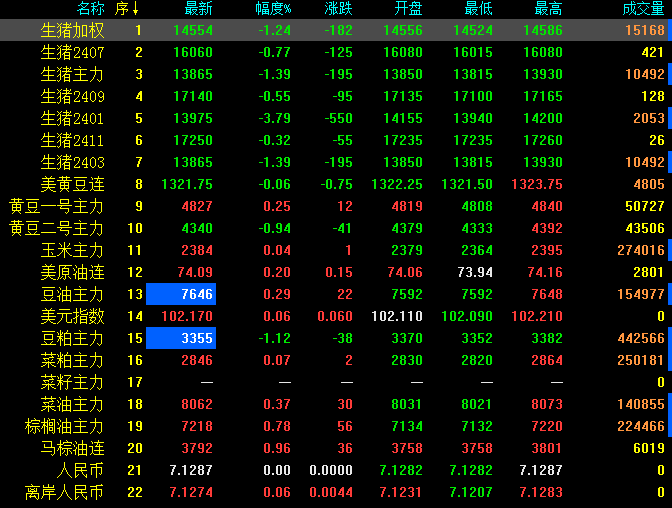Click the volume value 442566

(641, 338)
